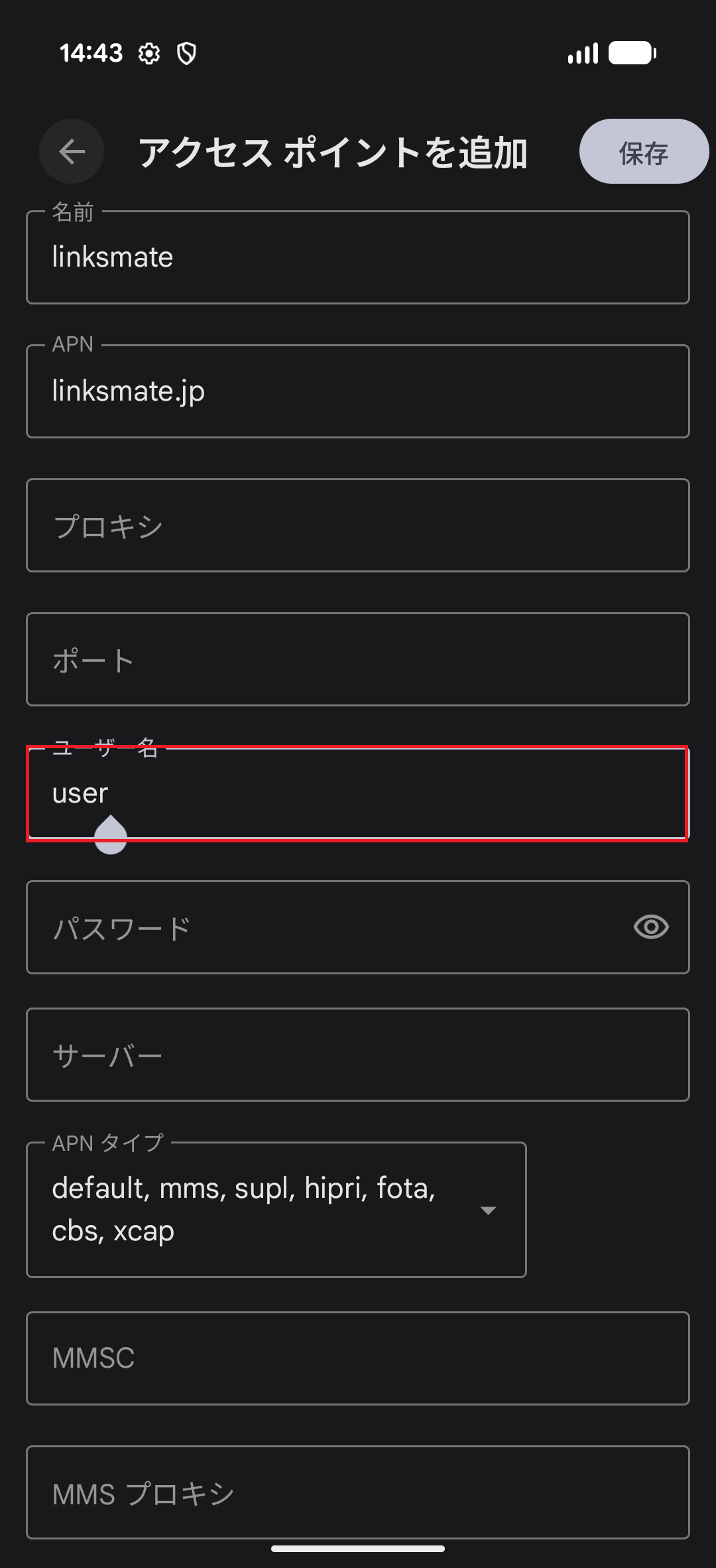Select the ユーザー名 field containing 'user'
This screenshot has width=716, height=1568.
pos(358,793)
